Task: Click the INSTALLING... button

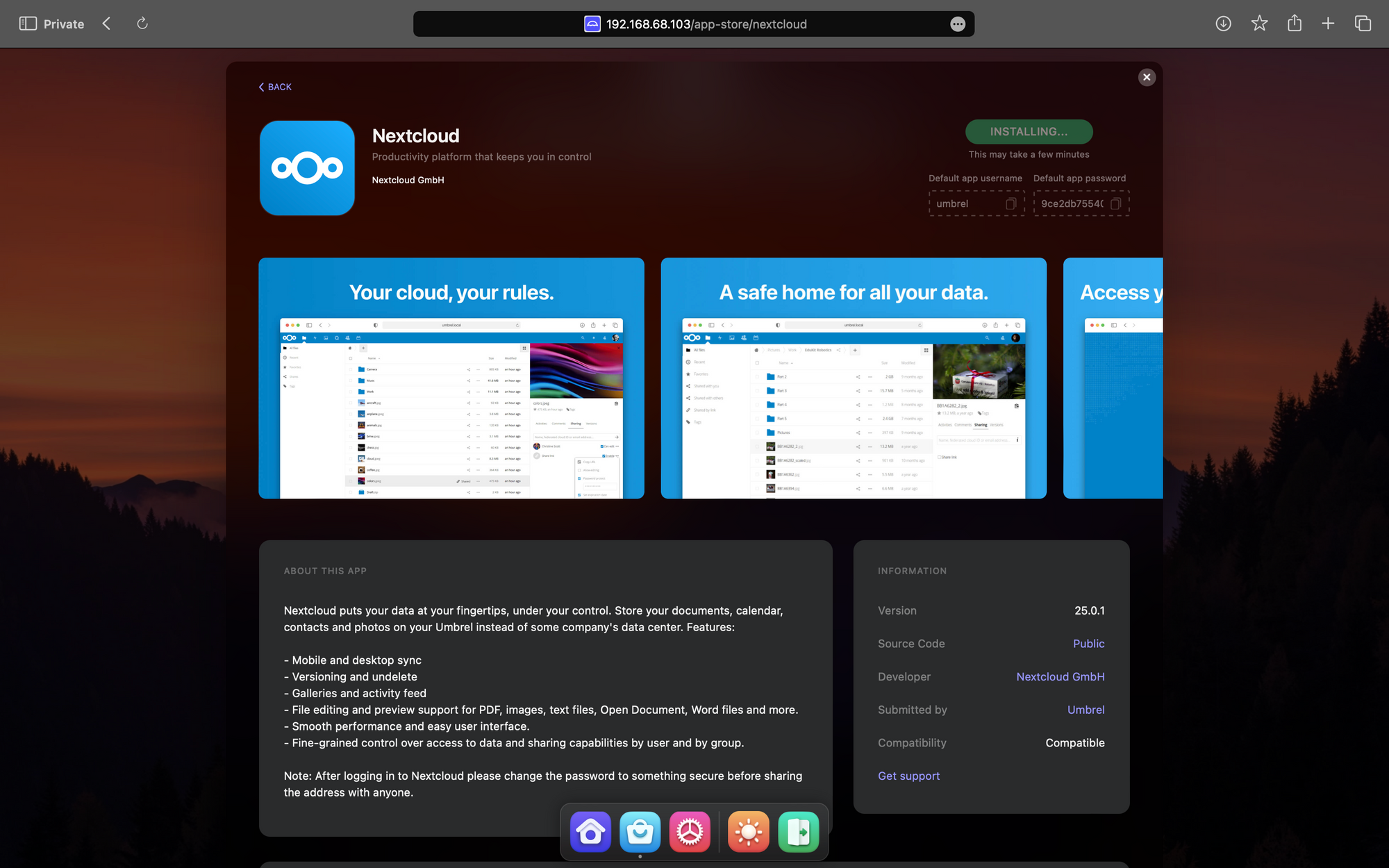Action: pos(1029,132)
